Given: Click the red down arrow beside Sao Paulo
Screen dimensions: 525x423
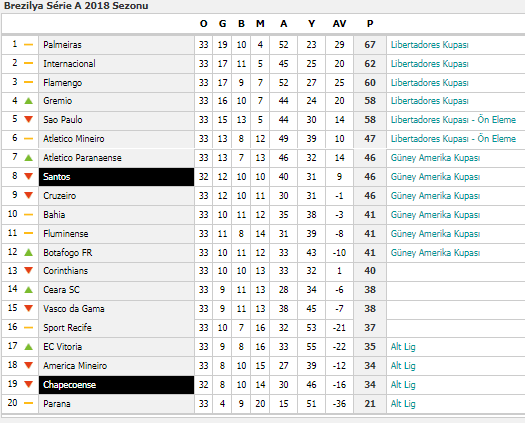Looking at the screenshot, I should coord(29,119).
